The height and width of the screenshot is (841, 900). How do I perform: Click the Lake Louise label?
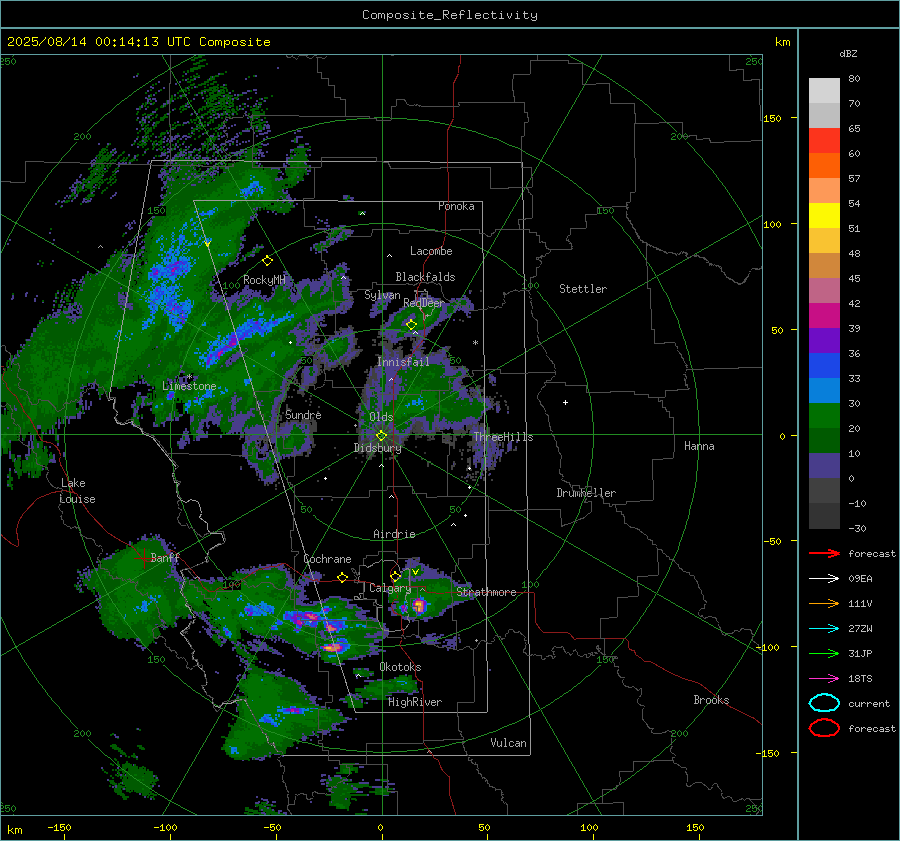tap(77, 491)
